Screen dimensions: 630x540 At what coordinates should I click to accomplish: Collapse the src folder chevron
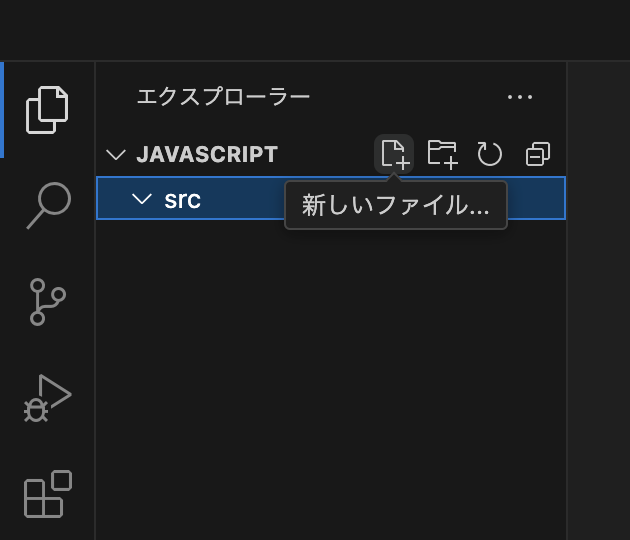142,199
